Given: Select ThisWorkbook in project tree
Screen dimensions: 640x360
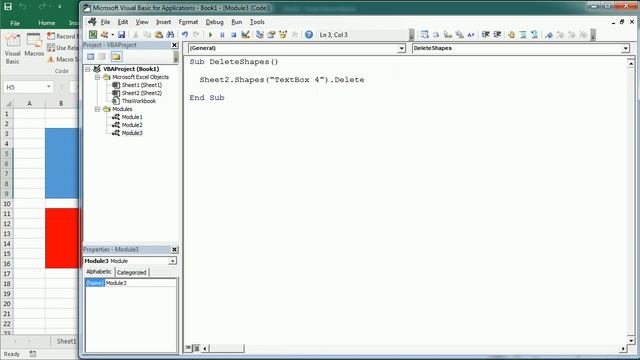Looking at the screenshot, I should pos(139,101).
